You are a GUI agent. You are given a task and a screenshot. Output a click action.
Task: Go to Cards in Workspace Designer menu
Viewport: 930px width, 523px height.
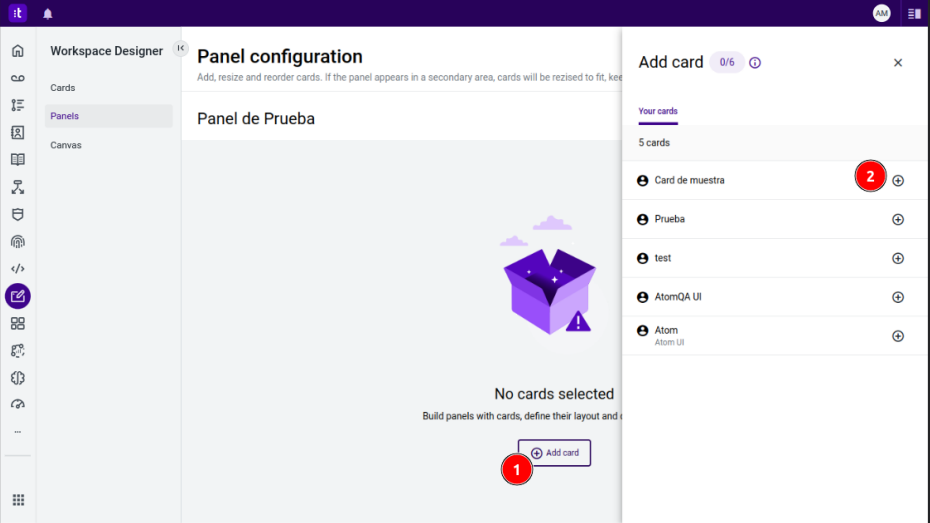coord(63,88)
